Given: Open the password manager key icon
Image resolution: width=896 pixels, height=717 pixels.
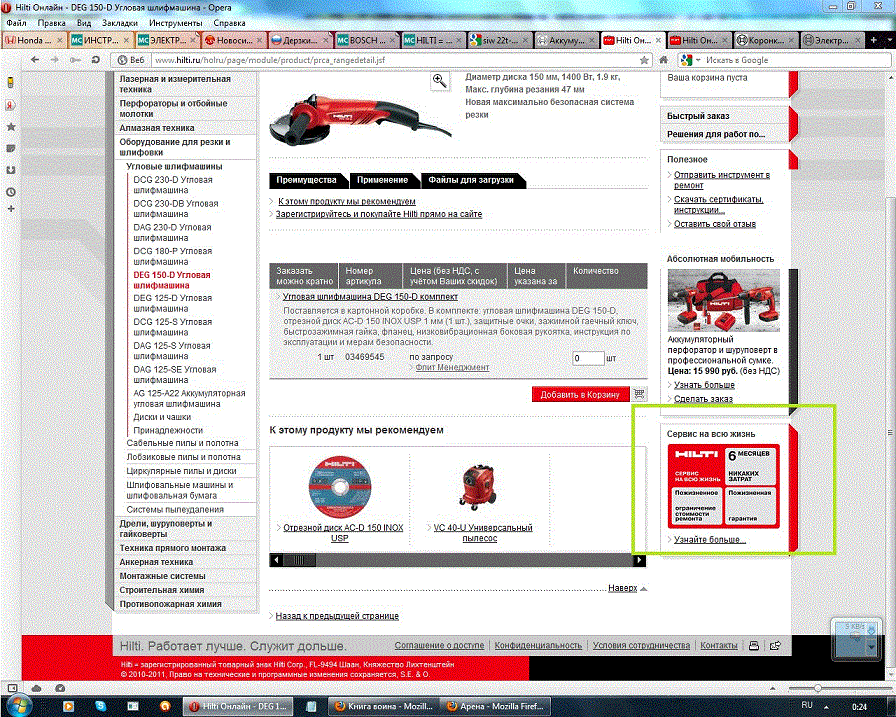Looking at the screenshot, I should tap(75, 60).
